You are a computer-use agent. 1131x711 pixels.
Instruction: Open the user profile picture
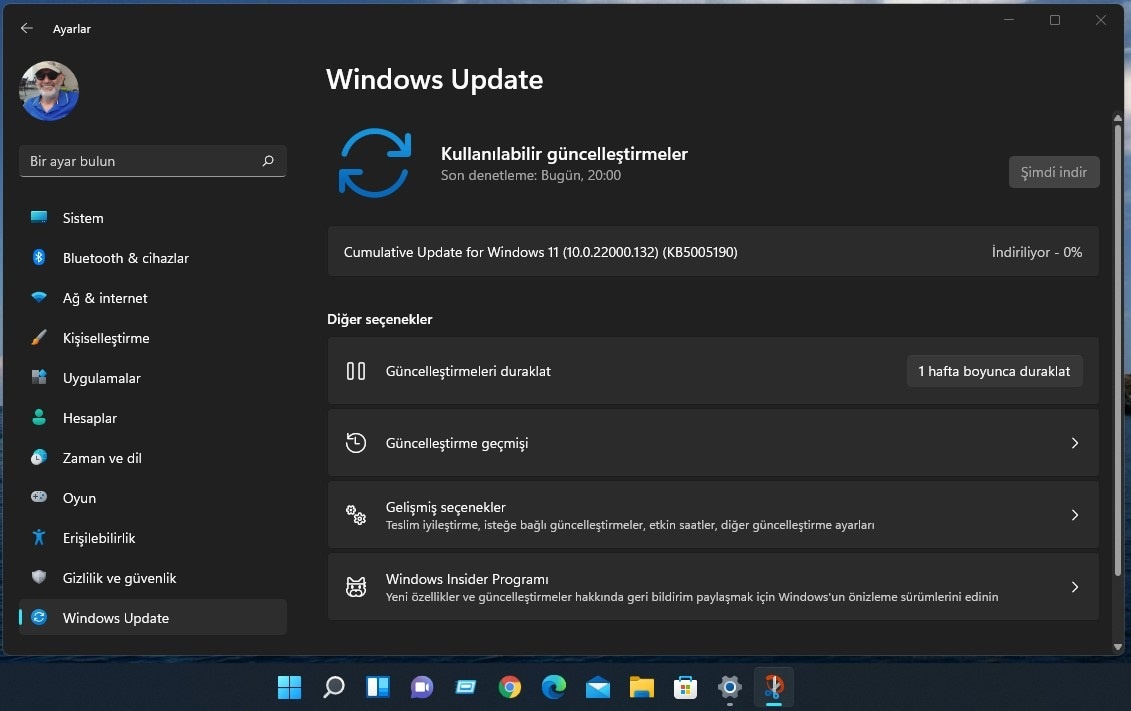click(49, 91)
